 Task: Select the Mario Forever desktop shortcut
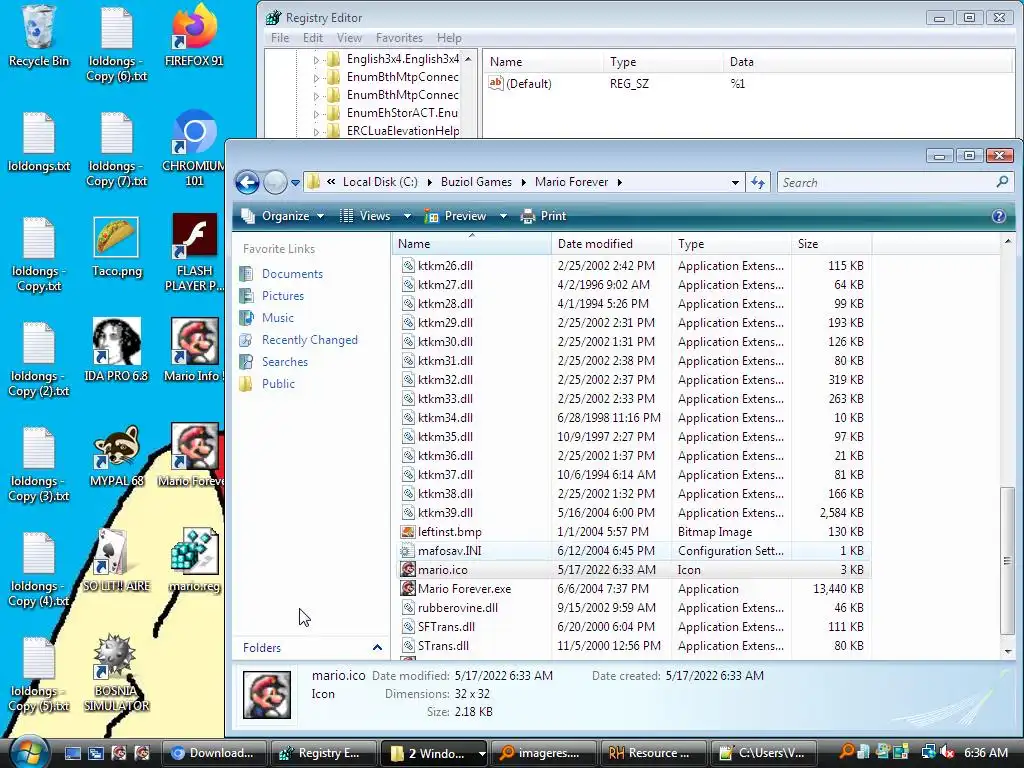tap(194, 456)
